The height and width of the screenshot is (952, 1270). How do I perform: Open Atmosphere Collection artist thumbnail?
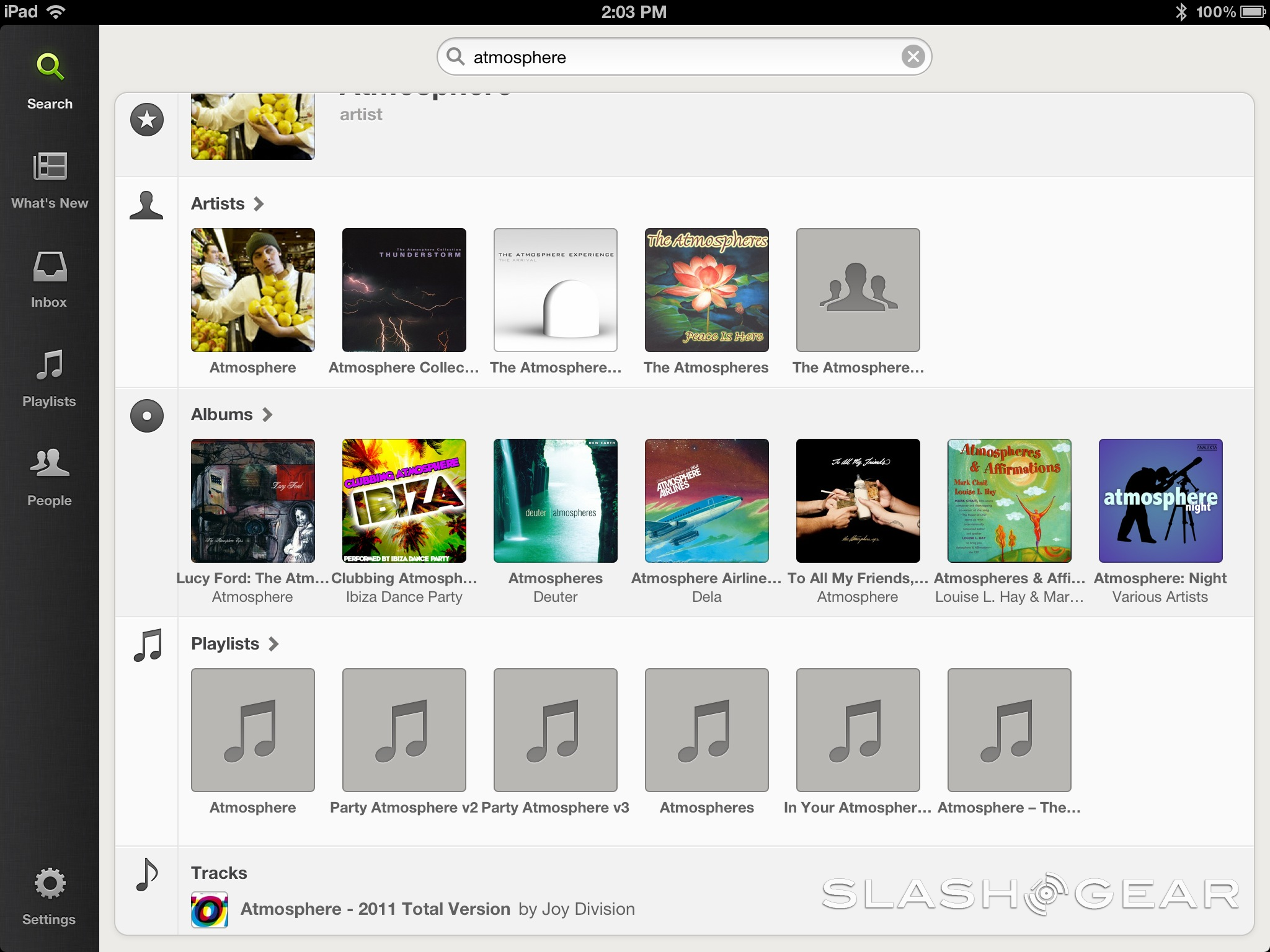[x=404, y=290]
